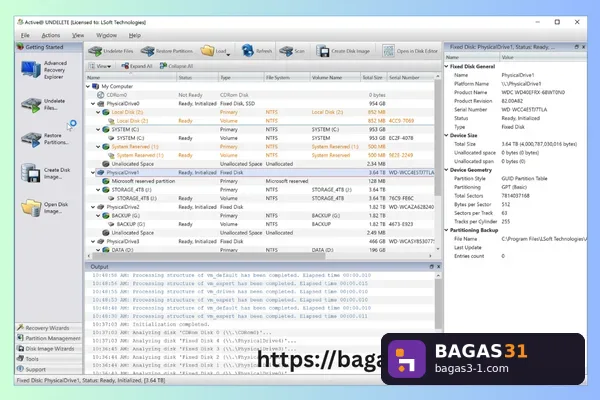
Task: Select the System Reserved (1:) primary row
Action: (260, 147)
